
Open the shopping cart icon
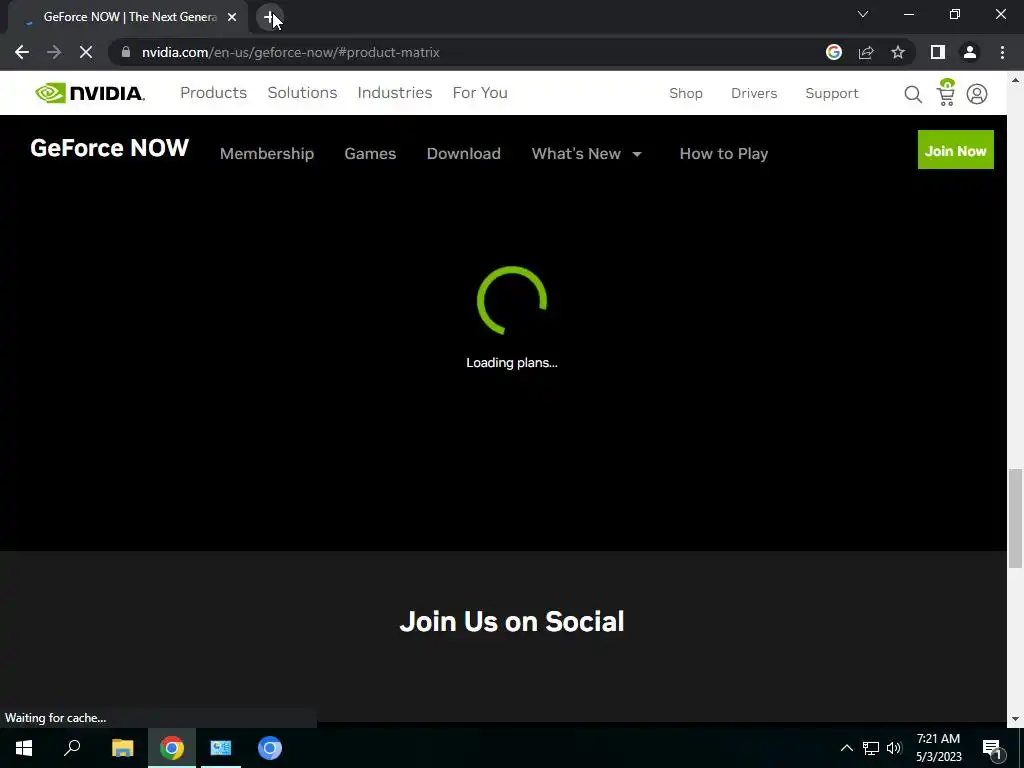pyautogui.click(x=946, y=93)
